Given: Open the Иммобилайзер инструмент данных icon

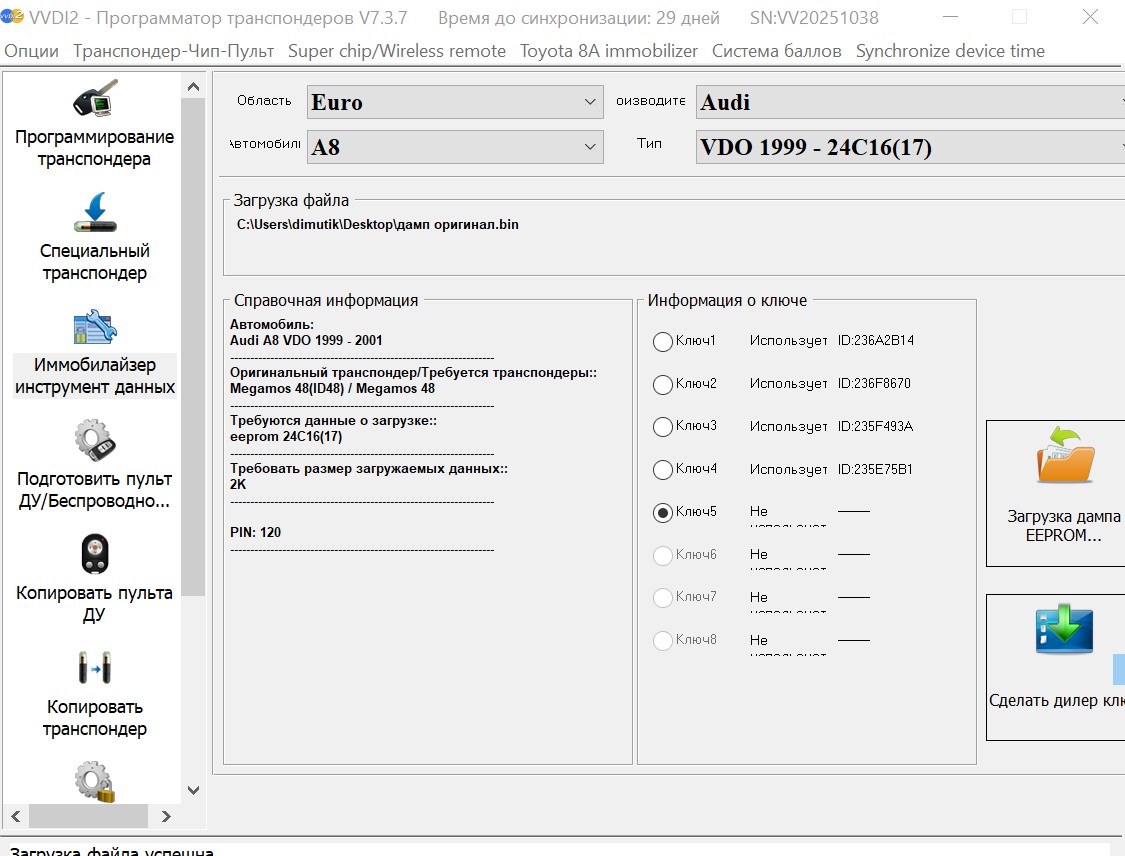Looking at the screenshot, I should pyautogui.click(x=94, y=329).
